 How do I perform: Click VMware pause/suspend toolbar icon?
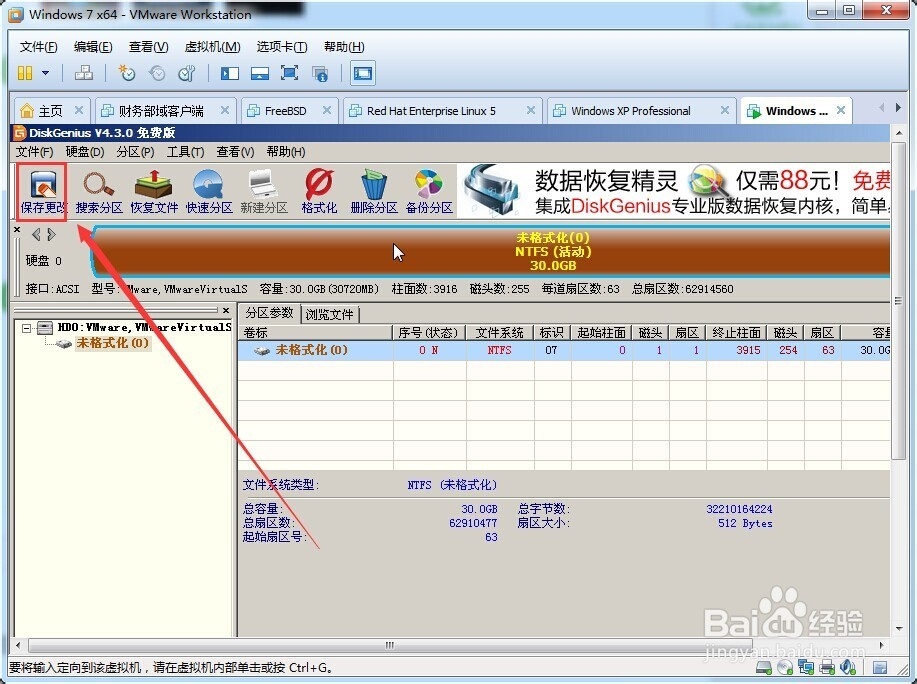point(25,73)
